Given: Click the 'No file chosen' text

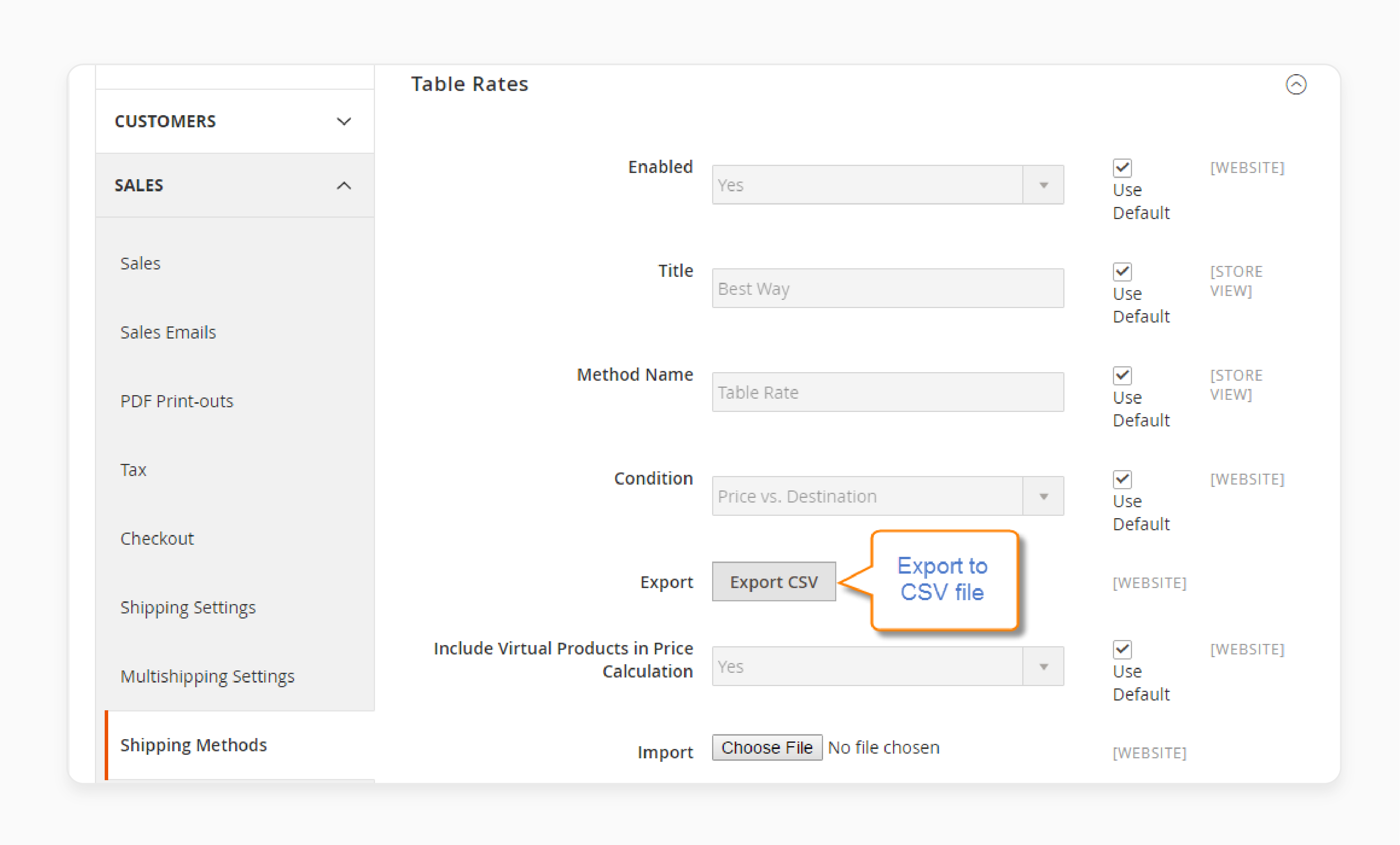Looking at the screenshot, I should pyautogui.click(x=884, y=747).
